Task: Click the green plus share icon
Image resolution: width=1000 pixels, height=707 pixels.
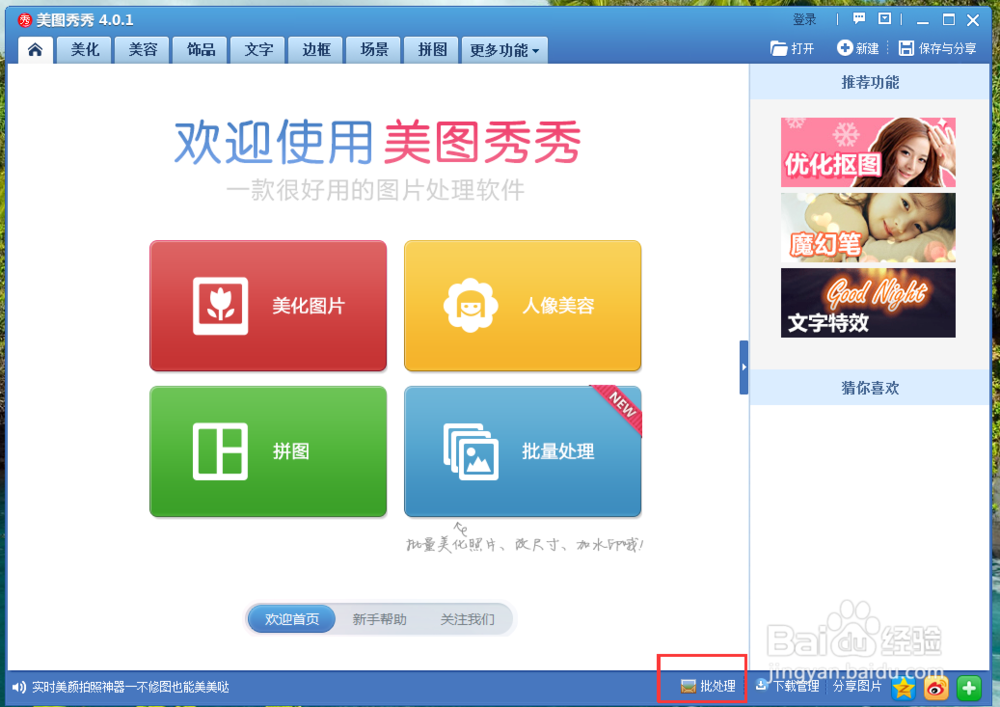Action: pos(969,688)
